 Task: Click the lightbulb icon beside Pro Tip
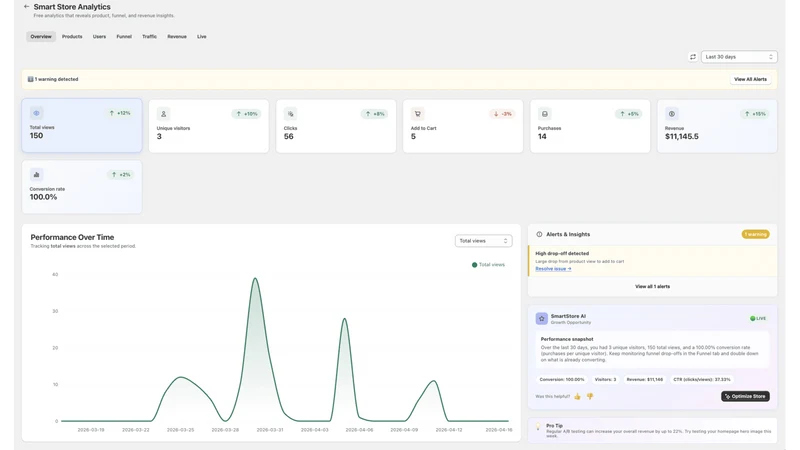538,427
